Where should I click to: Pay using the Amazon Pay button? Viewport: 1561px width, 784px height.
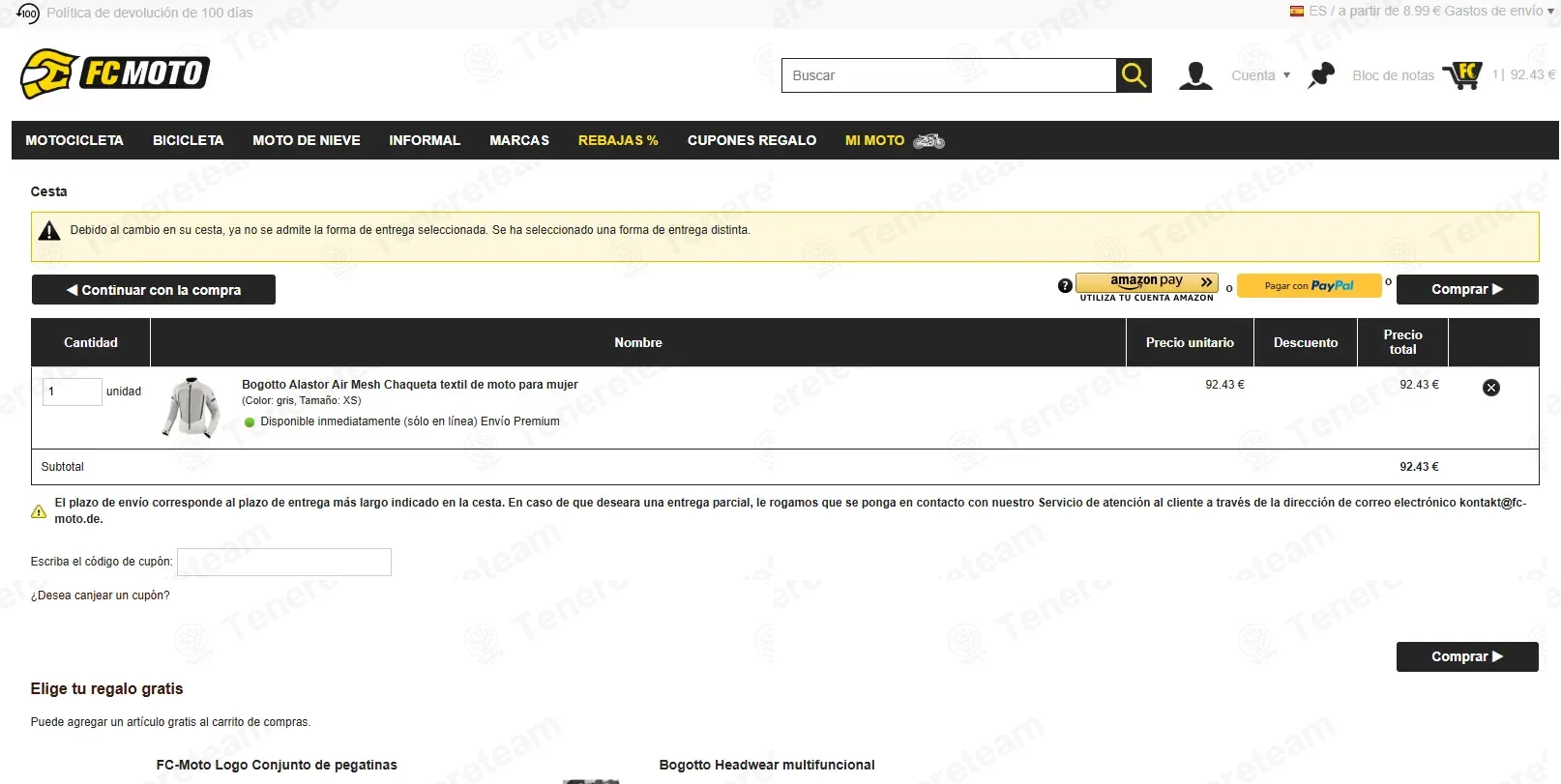click(1146, 287)
